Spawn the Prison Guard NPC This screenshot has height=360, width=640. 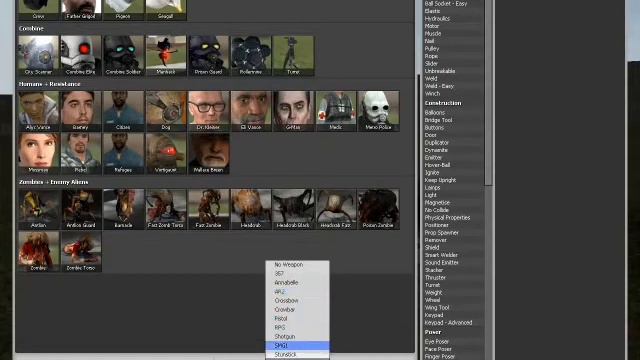(208, 56)
